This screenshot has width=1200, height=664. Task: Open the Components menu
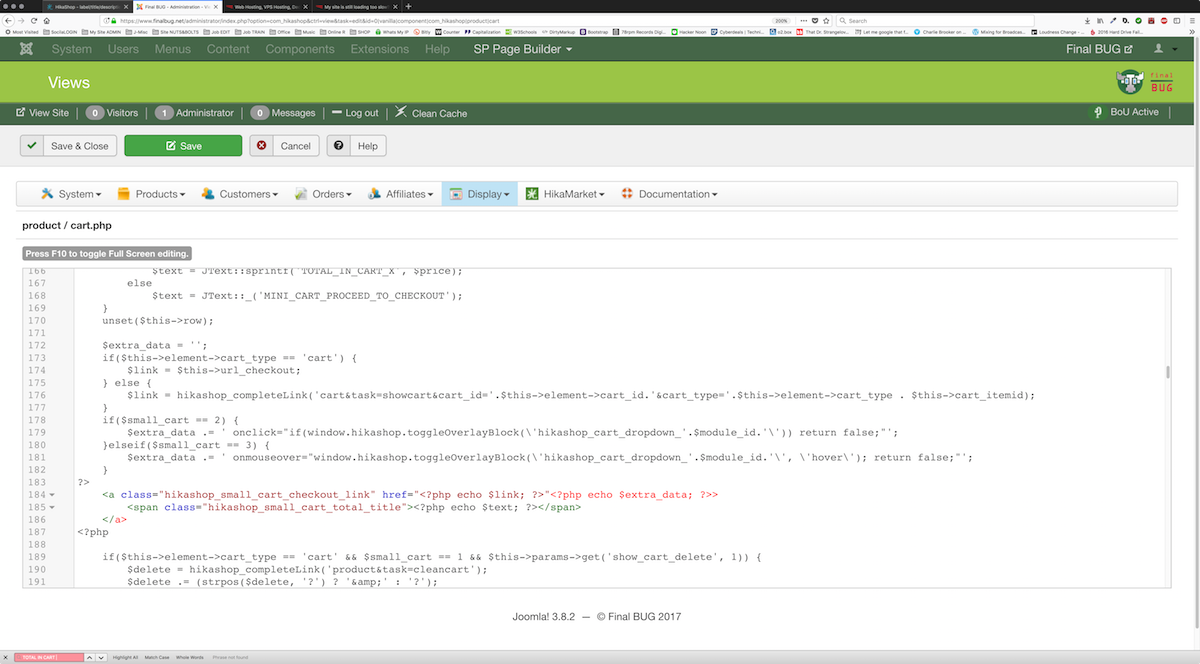(x=300, y=49)
